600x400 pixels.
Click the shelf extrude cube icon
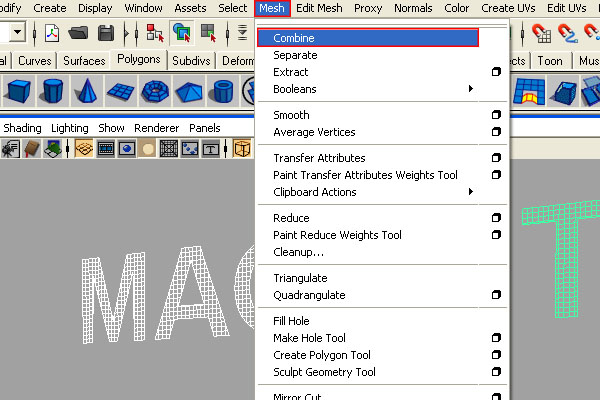(x=563, y=93)
